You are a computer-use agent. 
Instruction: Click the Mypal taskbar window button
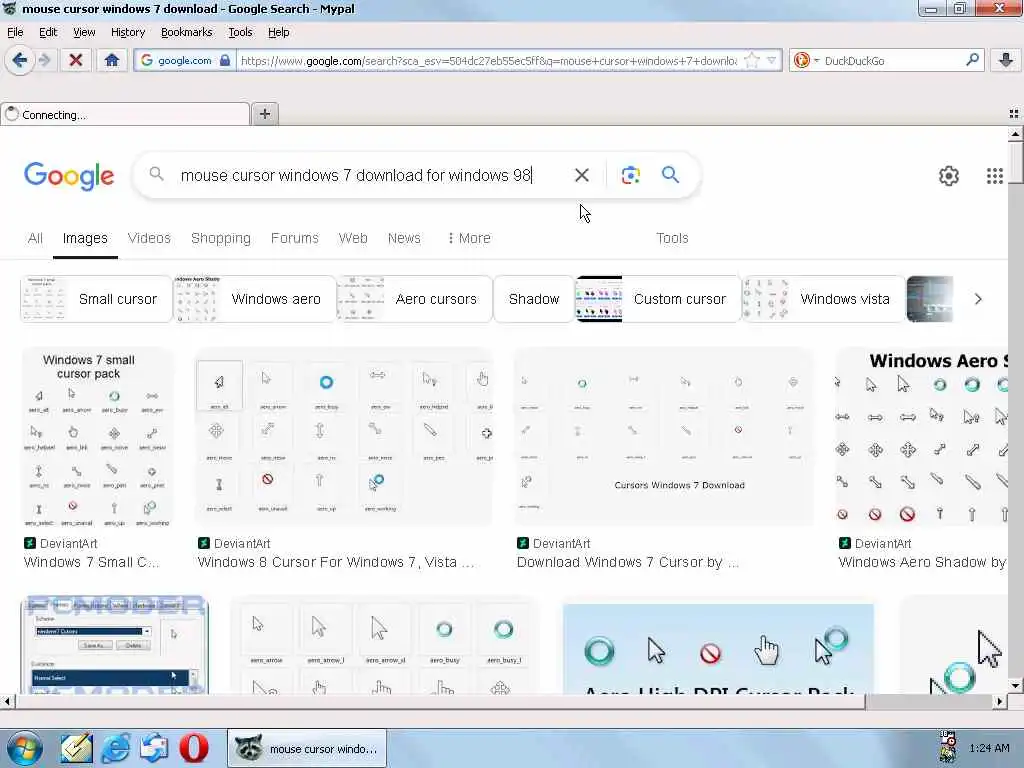click(x=307, y=748)
